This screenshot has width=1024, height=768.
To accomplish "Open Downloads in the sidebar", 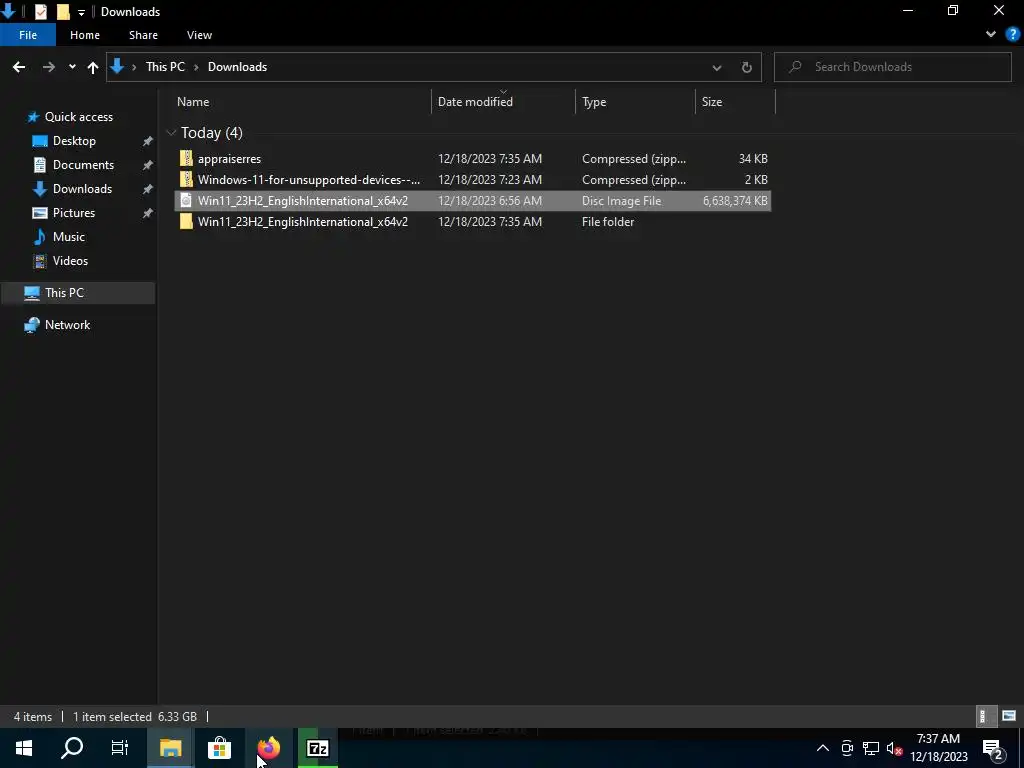I will [82, 189].
